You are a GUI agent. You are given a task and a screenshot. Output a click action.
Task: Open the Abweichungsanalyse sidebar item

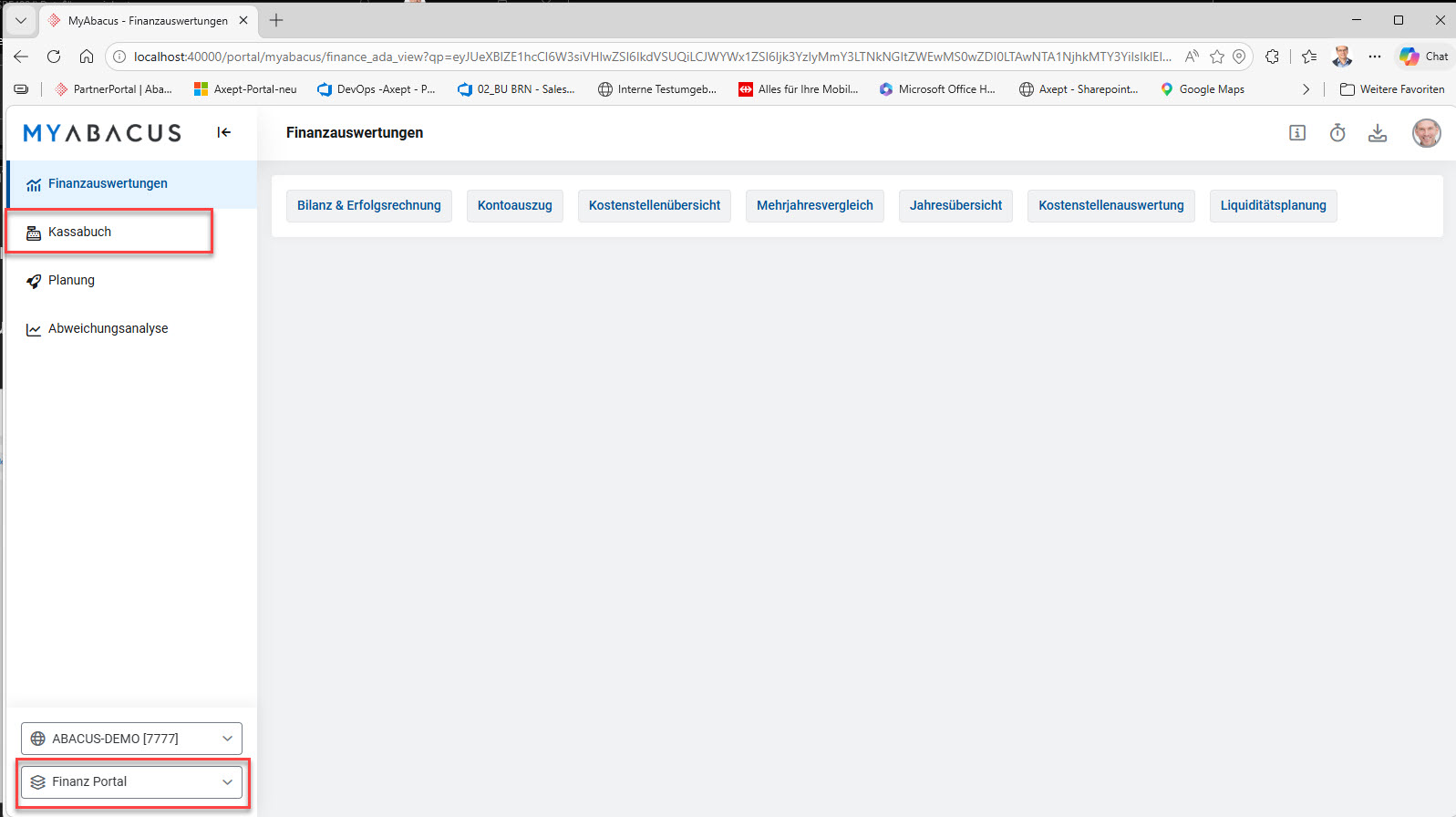[x=132, y=329]
